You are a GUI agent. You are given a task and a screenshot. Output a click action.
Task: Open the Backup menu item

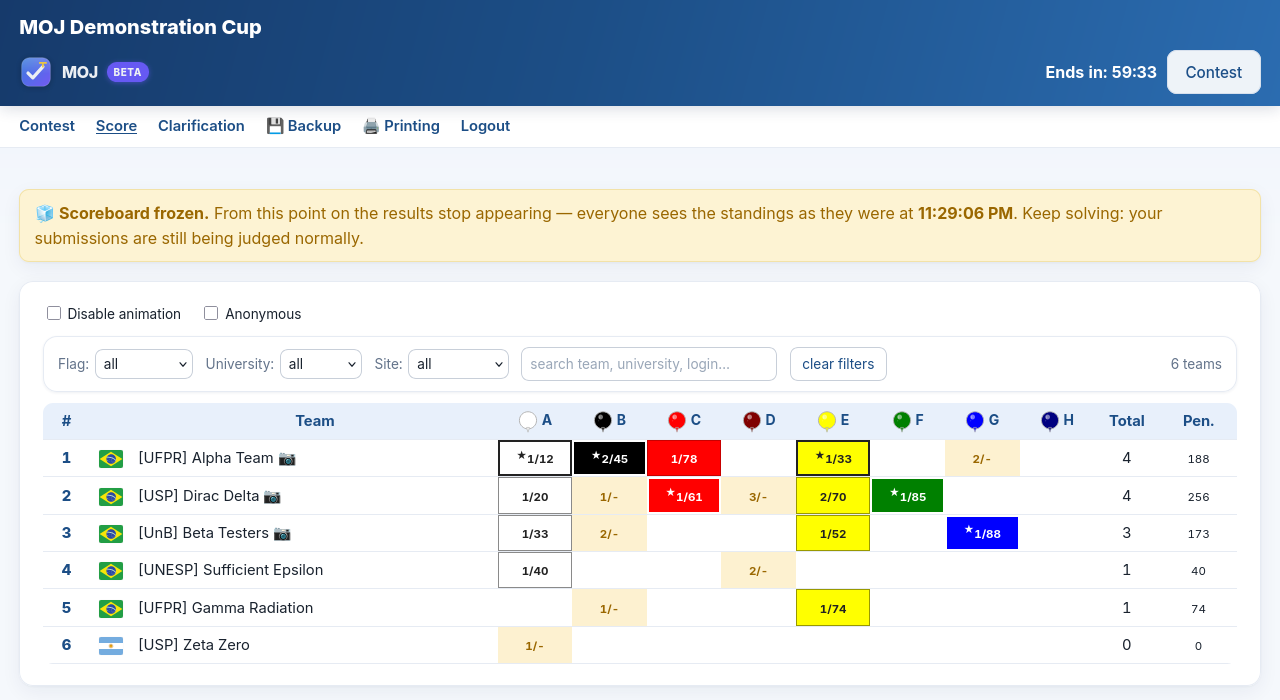click(304, 126)
